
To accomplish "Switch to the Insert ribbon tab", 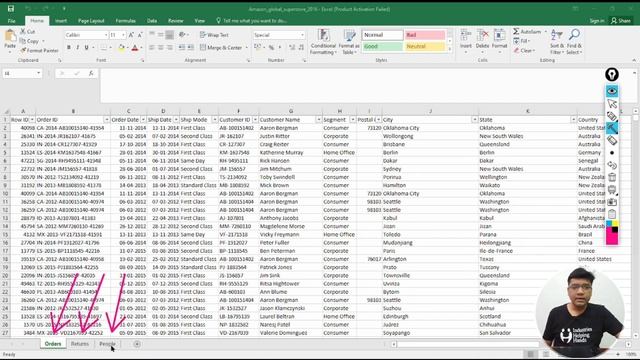I will click(x=61, y=21).
